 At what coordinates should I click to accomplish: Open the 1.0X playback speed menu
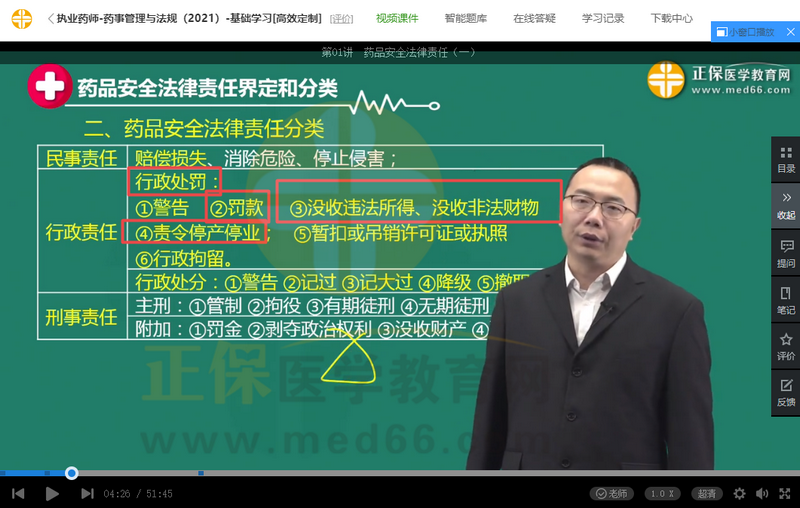[661, 494]
